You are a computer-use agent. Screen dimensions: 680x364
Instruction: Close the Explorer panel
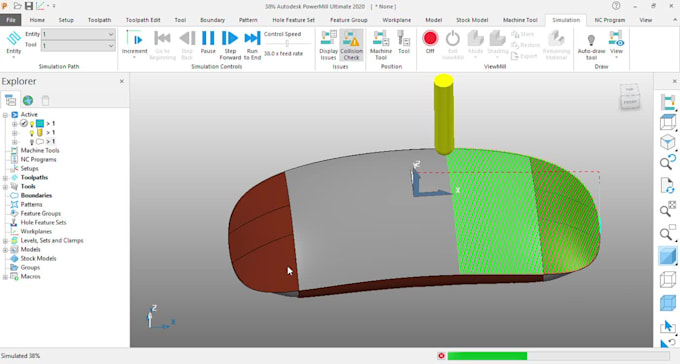[x=122, y=81]
